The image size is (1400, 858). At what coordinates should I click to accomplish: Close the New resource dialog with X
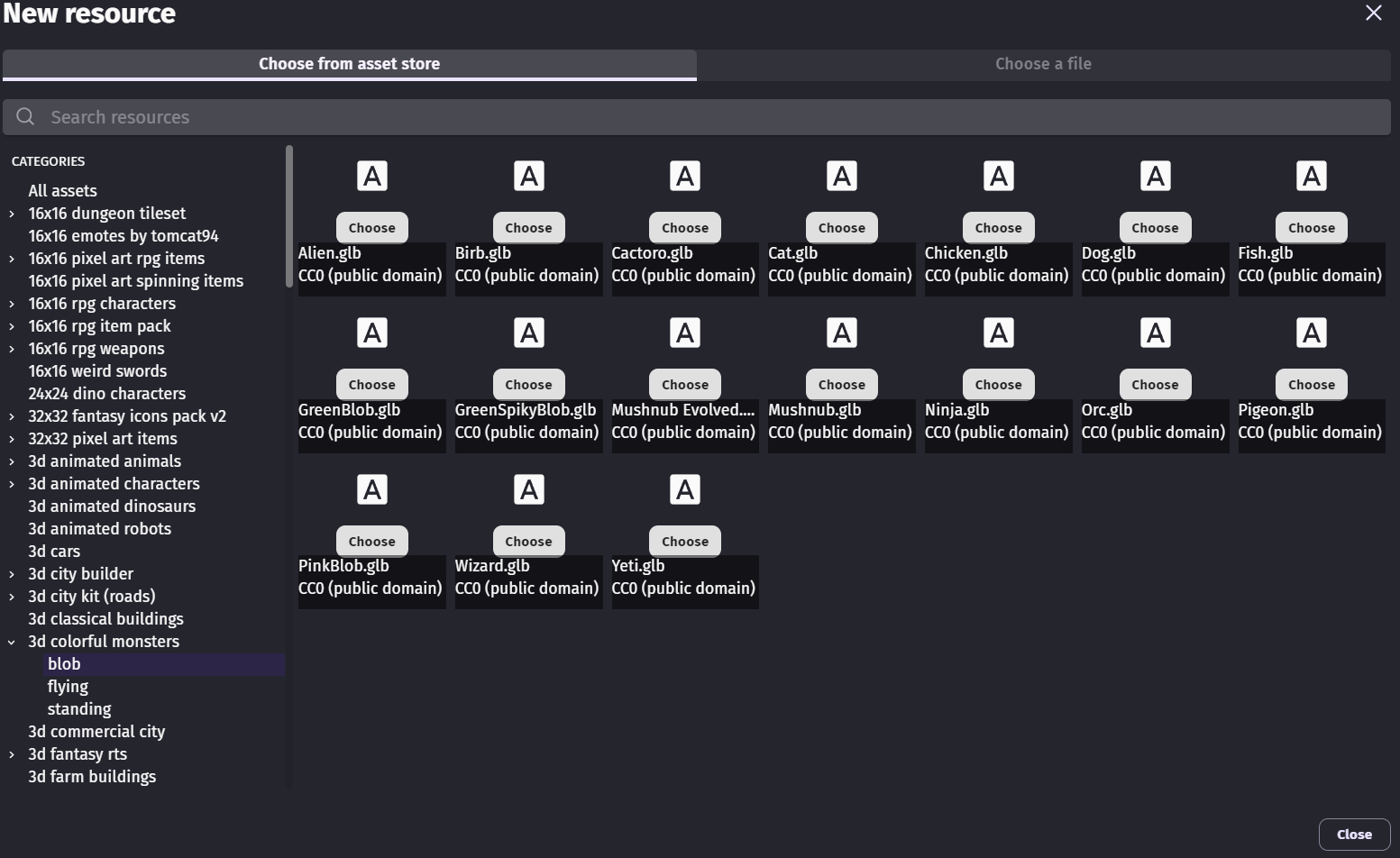pyautogui.click(x=1373, y=13)
